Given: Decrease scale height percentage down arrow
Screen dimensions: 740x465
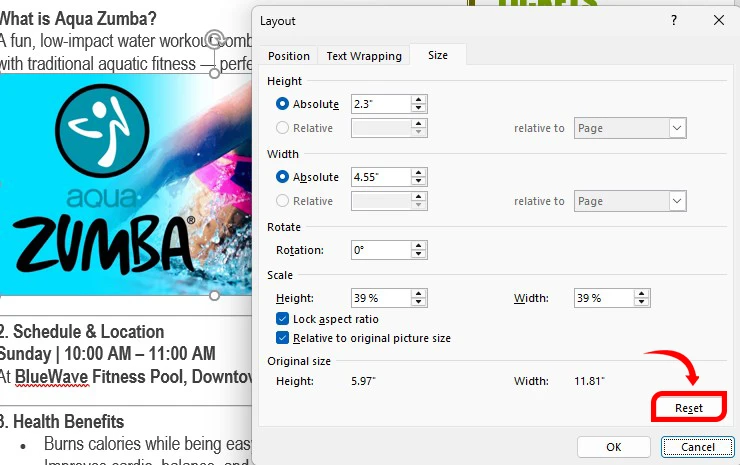Looking at the screenshot, I should 419,303.
